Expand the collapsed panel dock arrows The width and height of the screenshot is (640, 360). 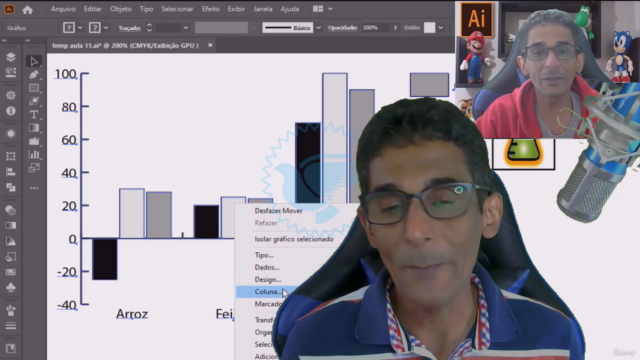(4, 41)
